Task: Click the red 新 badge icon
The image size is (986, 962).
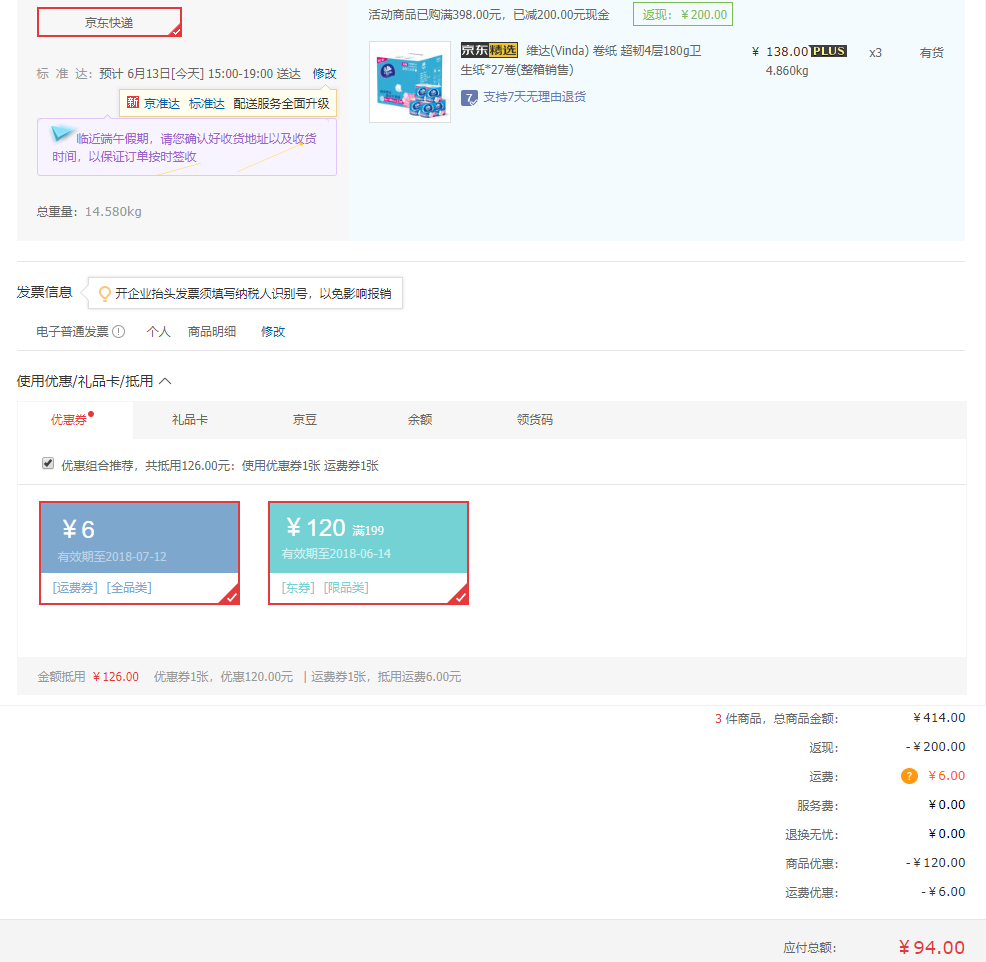Action: pos(133,102)
